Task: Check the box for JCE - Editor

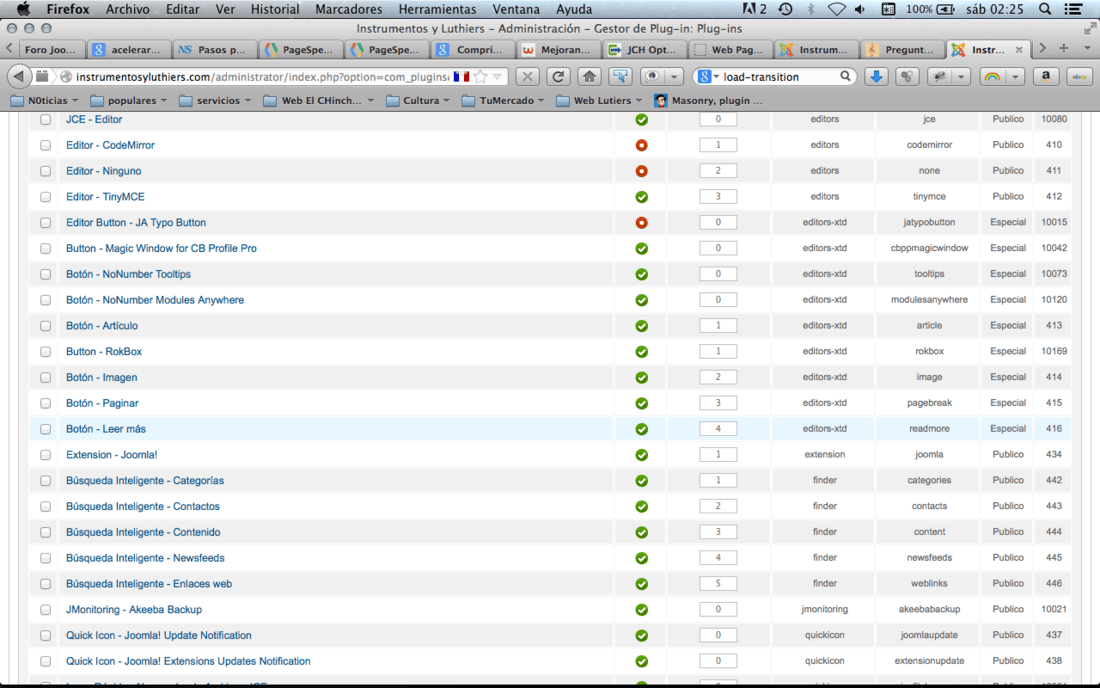Action: 46,120
